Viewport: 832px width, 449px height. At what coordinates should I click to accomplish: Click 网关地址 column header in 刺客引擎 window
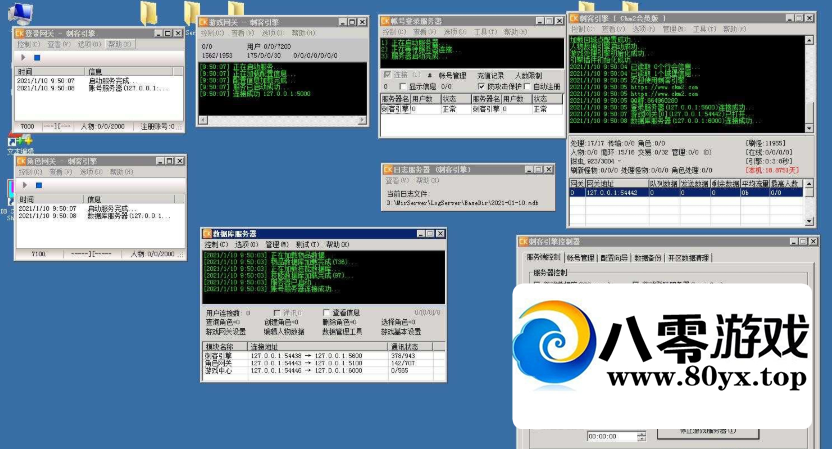point(616,183)
